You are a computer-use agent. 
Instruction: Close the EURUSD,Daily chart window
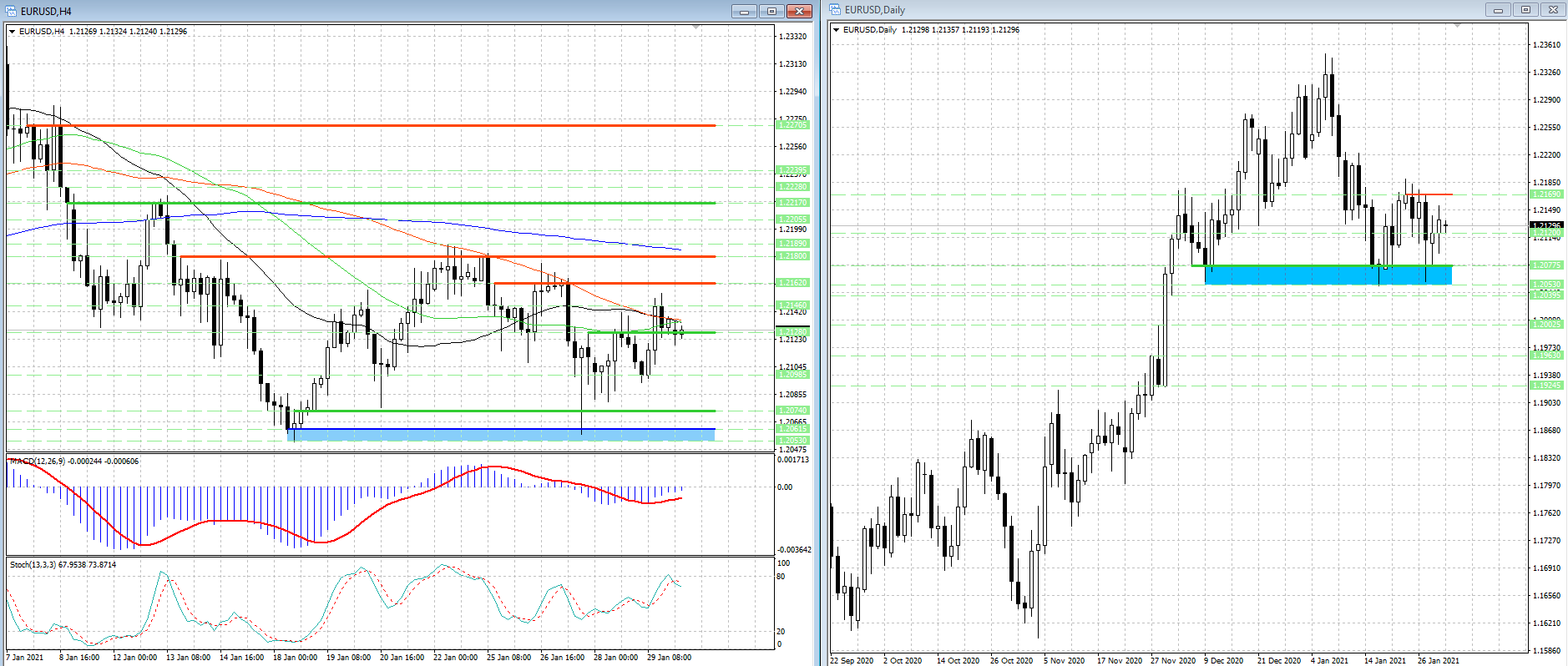[x=1553, y=10]
